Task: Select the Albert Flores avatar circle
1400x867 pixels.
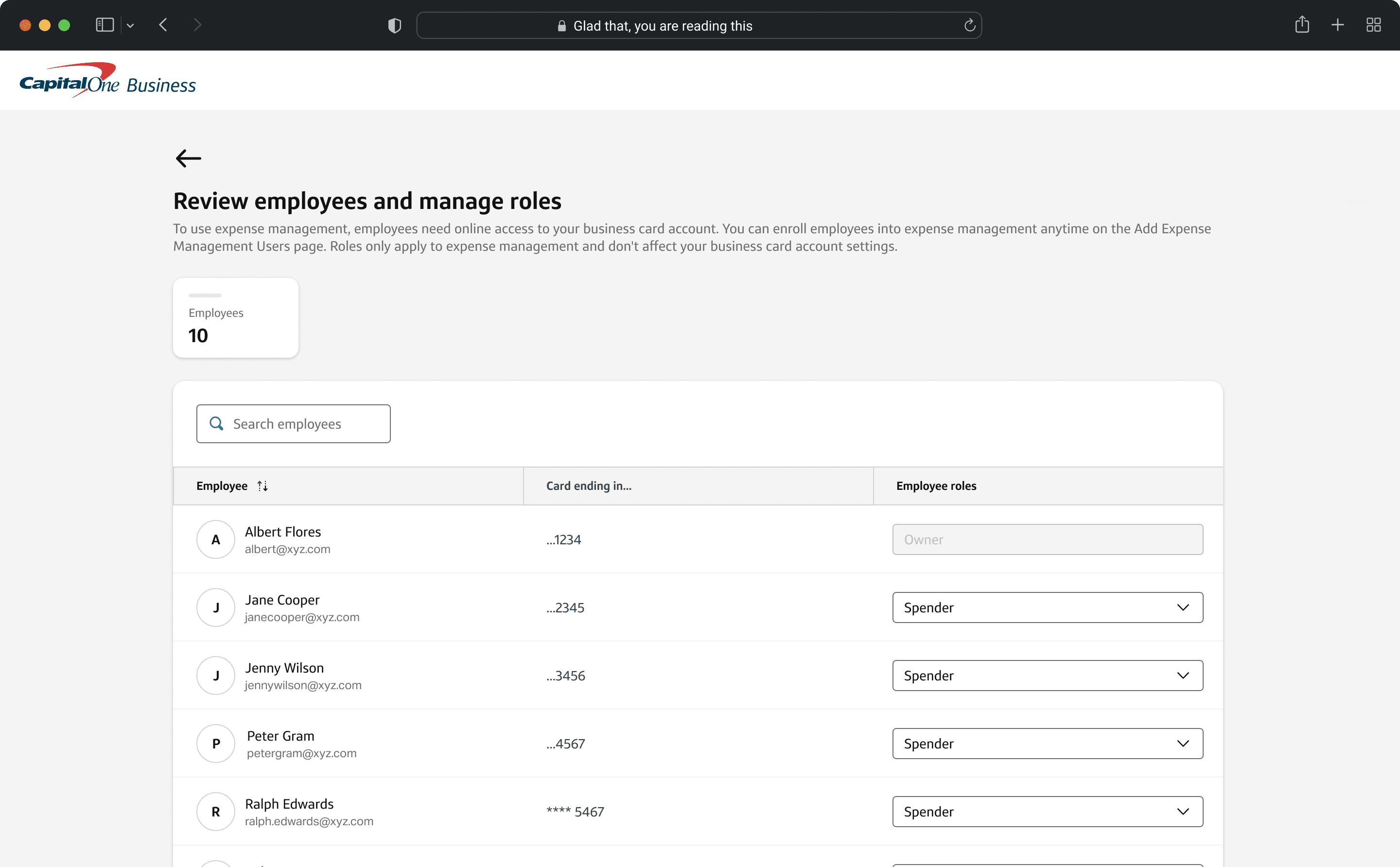Action: [216, 539]
